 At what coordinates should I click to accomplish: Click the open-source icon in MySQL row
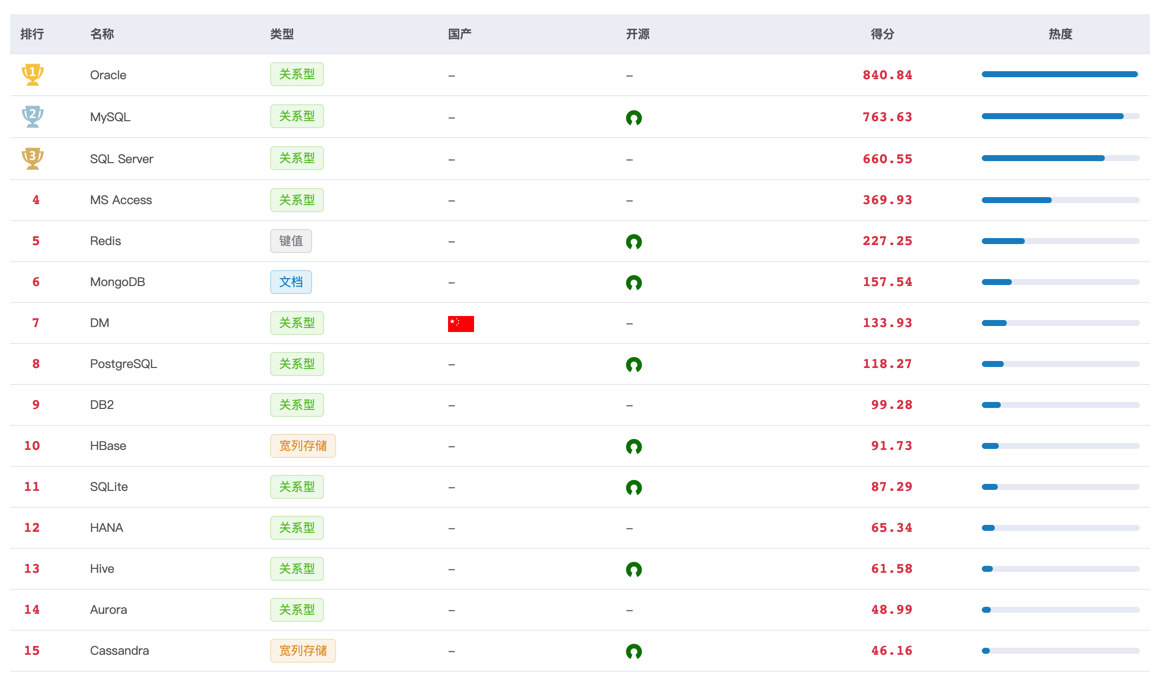(633, 117)
